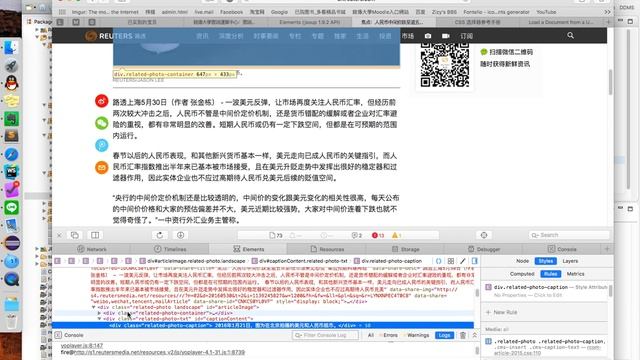
Task: Select the highlighted related-photo-caption DOM row
Action: click(263, 325)
